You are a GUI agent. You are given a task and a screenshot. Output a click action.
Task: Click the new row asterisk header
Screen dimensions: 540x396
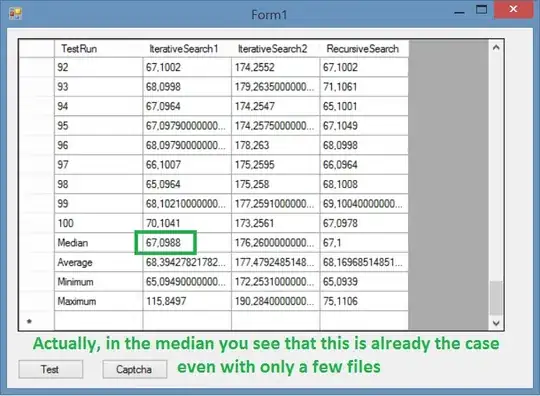[37, 321]
